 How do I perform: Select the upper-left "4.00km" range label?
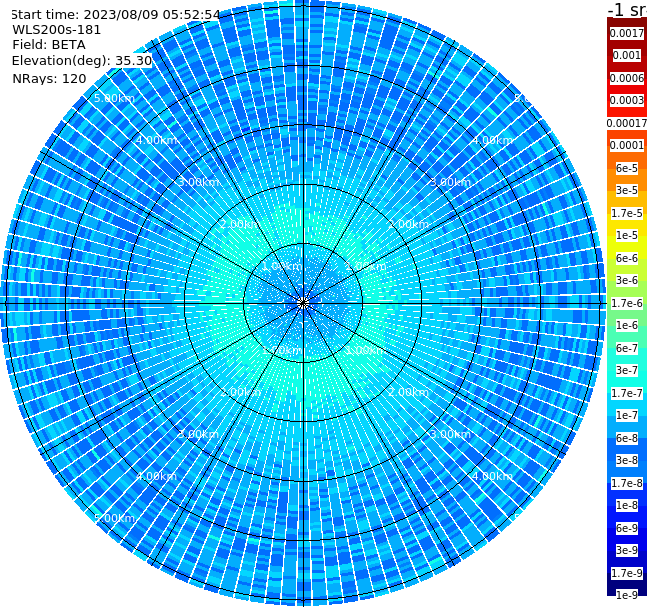coord(156,140)
